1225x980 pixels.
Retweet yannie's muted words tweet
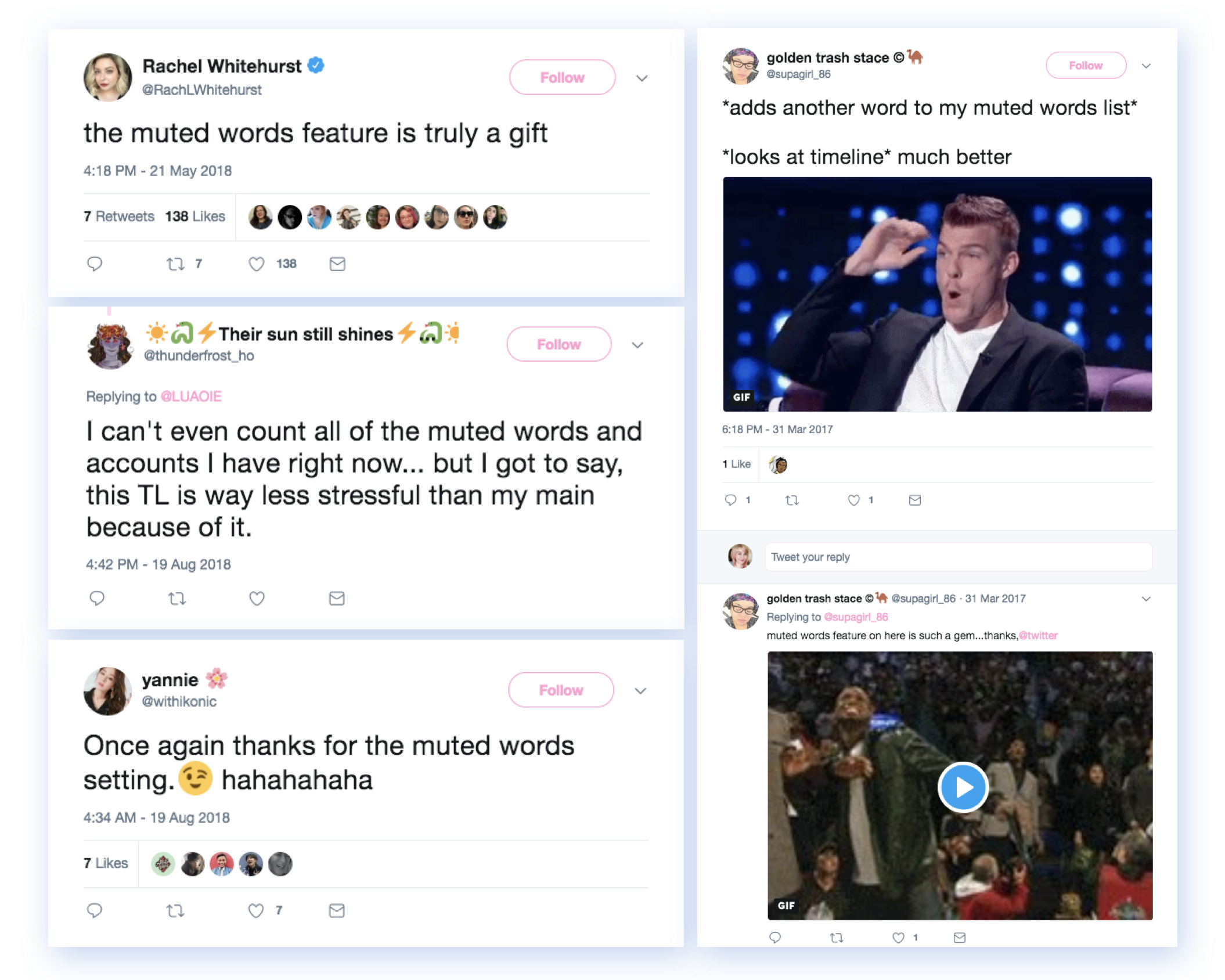click(175, 911)
